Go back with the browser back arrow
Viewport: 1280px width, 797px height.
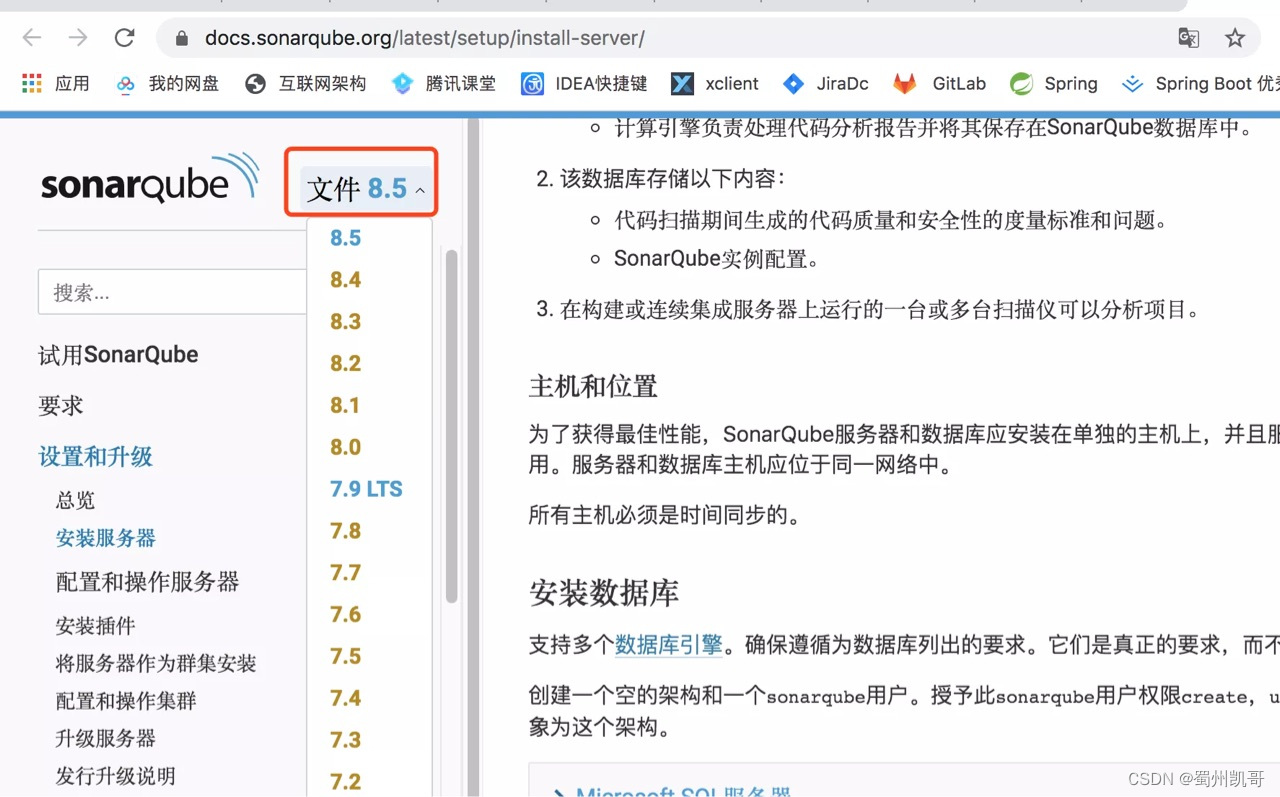(x=32, y=38)
